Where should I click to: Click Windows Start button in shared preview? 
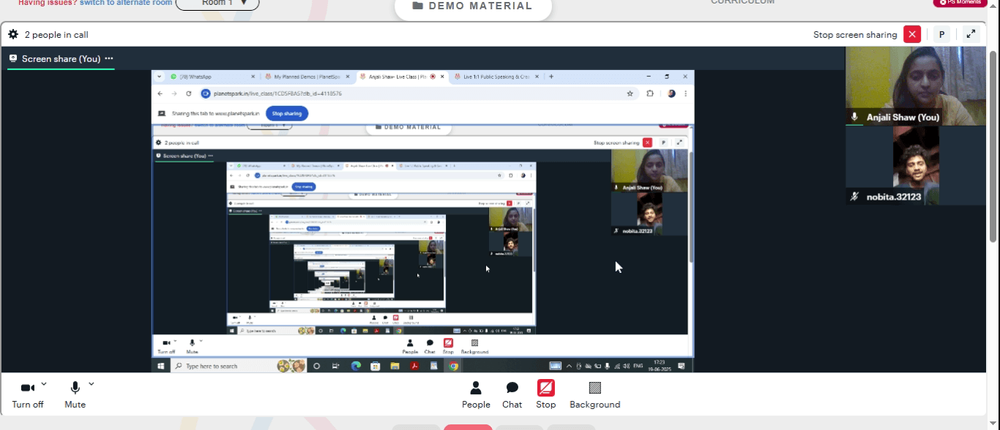pos(160,366)
